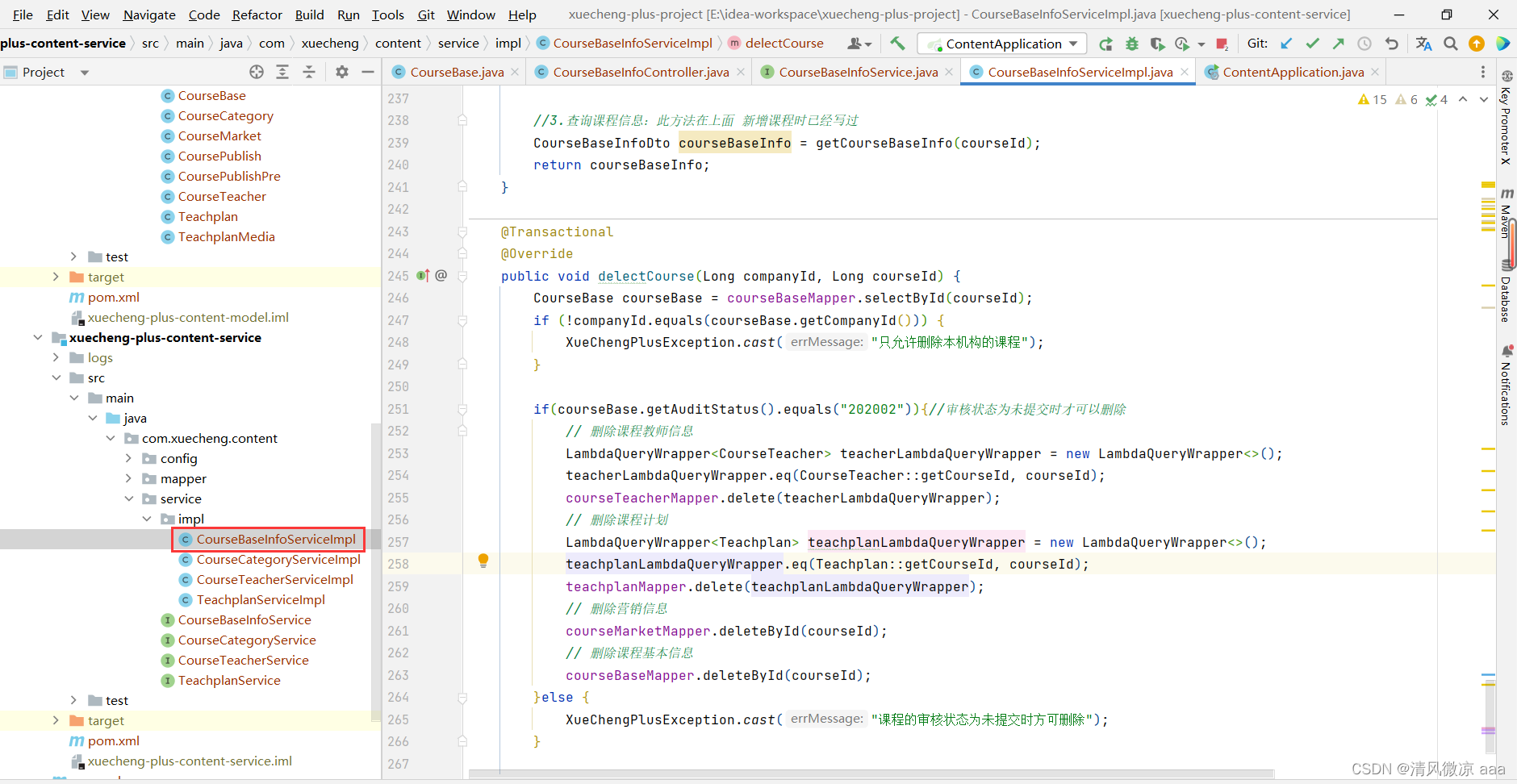Expand the config package
Viewport: 1517px width, 784px height.
coord(128,458)
